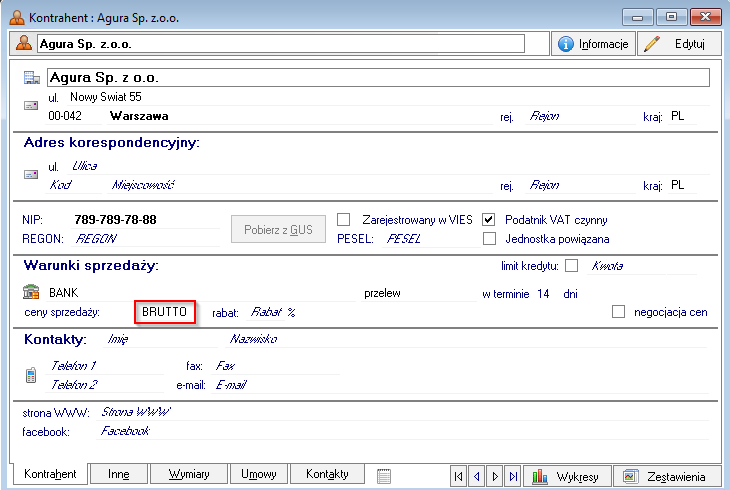
Task: Go to the previous record
Action: coord(476,476)
